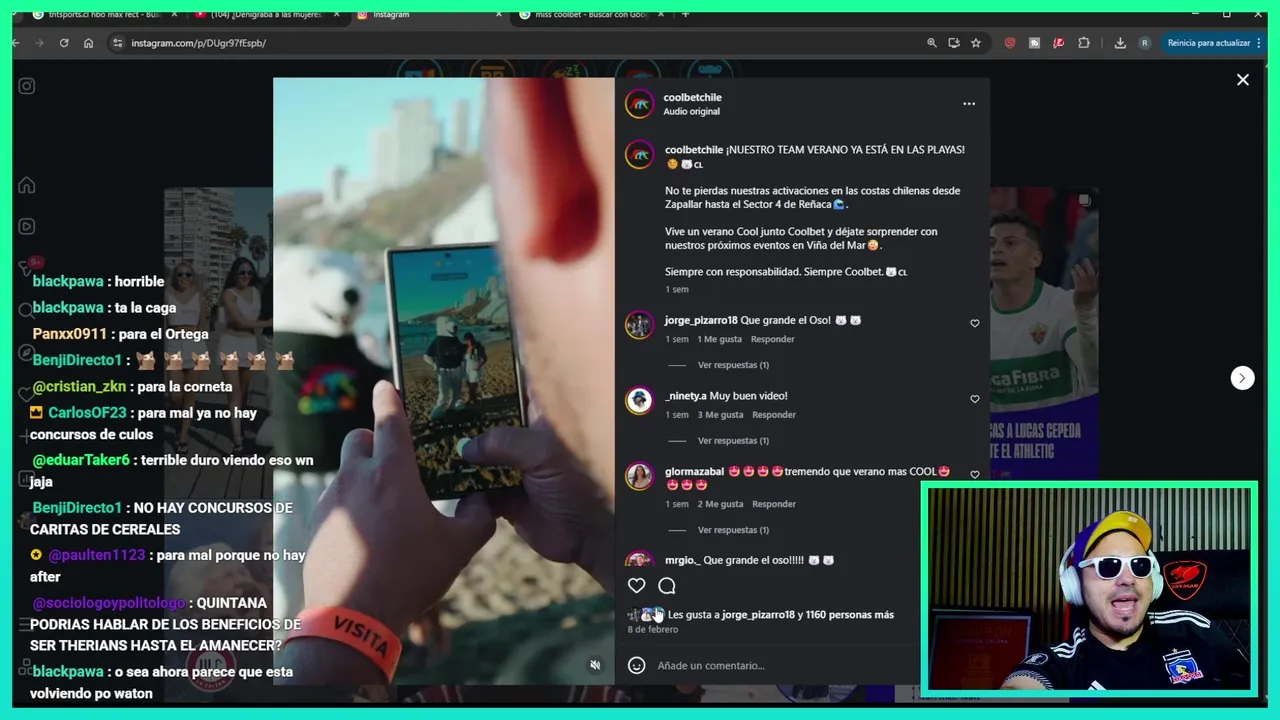
Task: Click chat message 'Panxx0911 : para el Ortega'
Action: pos(120,334)
